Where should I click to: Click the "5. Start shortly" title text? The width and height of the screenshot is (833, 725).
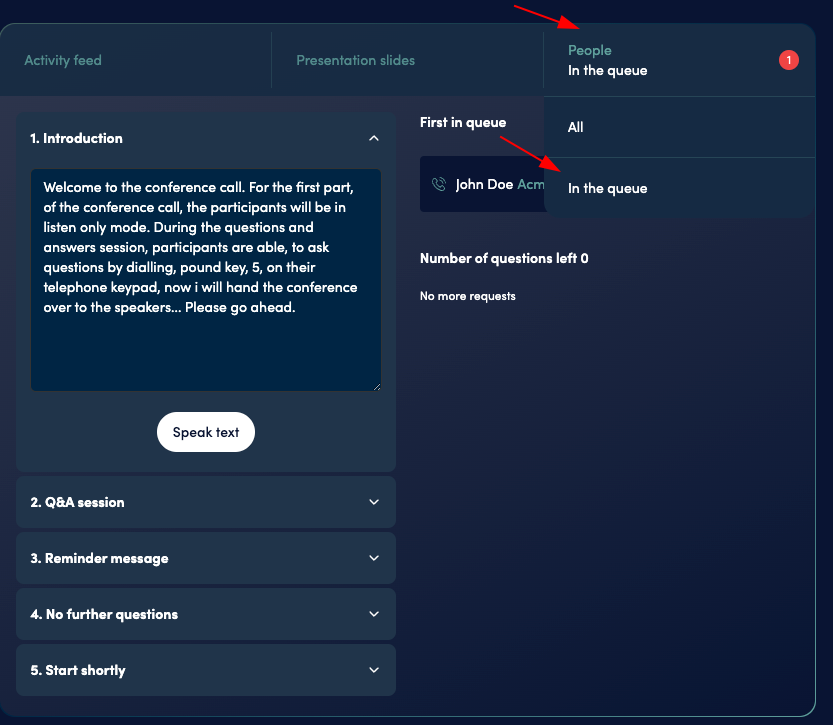[x=78, y=670]
